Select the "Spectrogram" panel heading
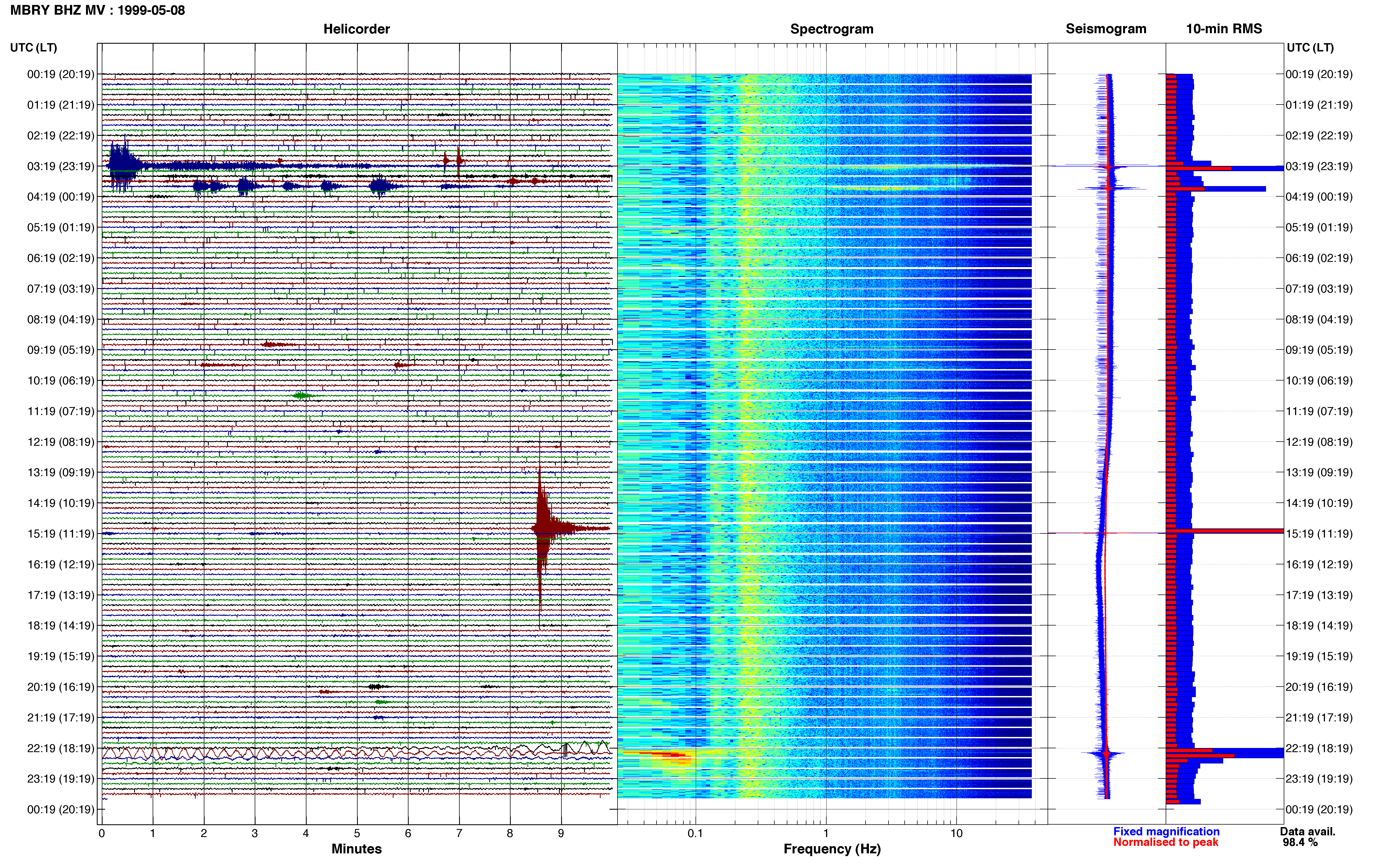 point(832,29)
